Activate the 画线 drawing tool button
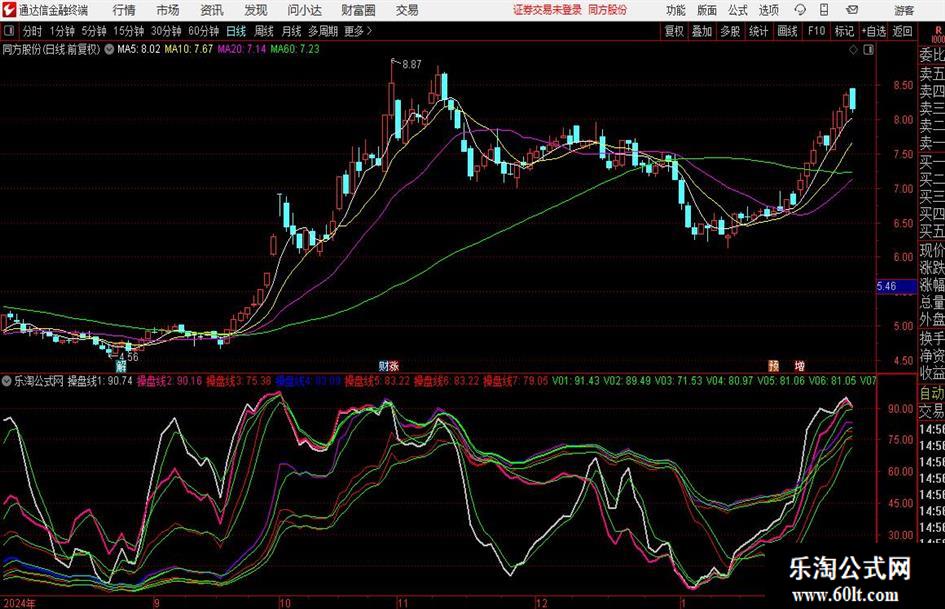945x609 pixels. click(787, 31)
